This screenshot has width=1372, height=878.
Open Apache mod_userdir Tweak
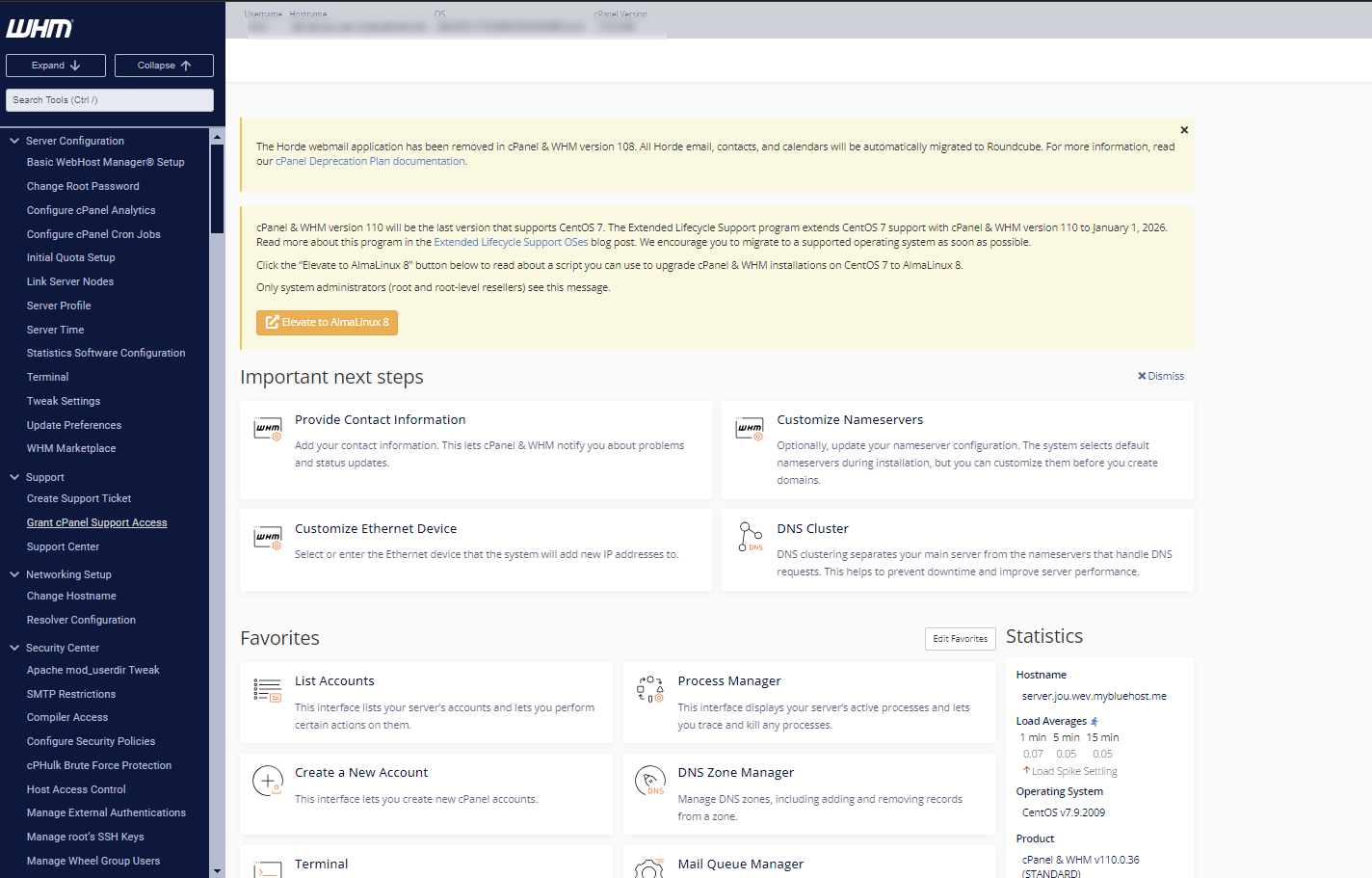click(x=93, y=670)
